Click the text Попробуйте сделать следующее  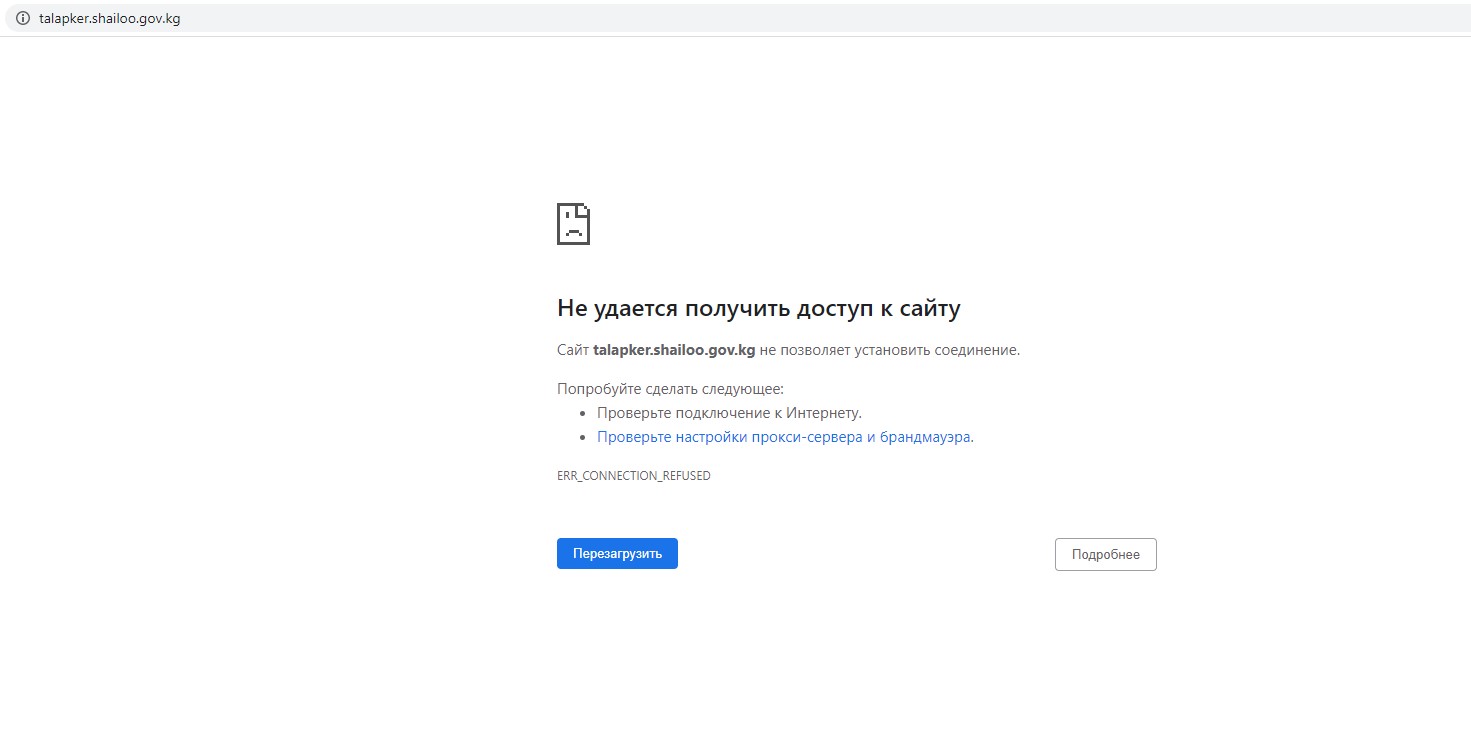pos(670,389)
